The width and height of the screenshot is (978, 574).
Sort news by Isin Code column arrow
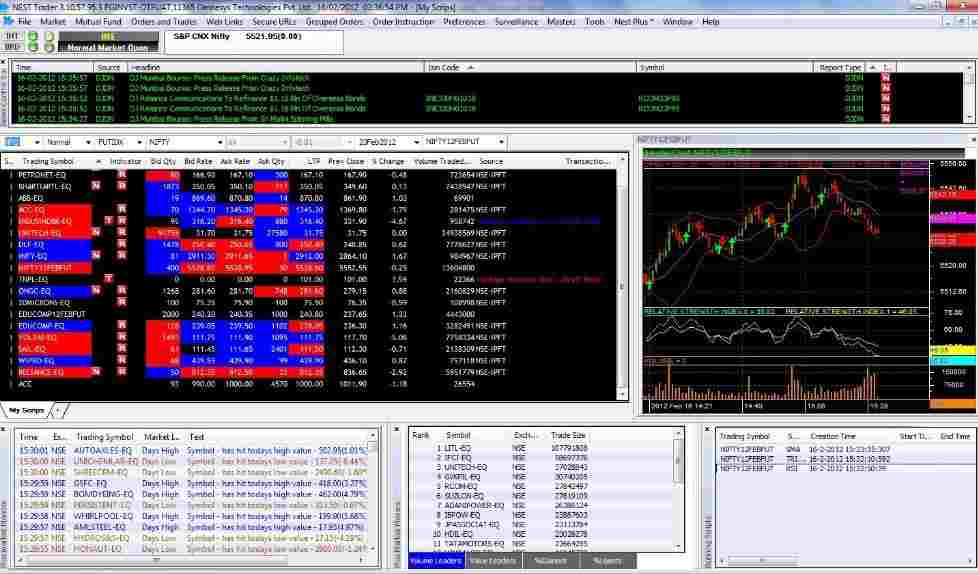[471, 67]
